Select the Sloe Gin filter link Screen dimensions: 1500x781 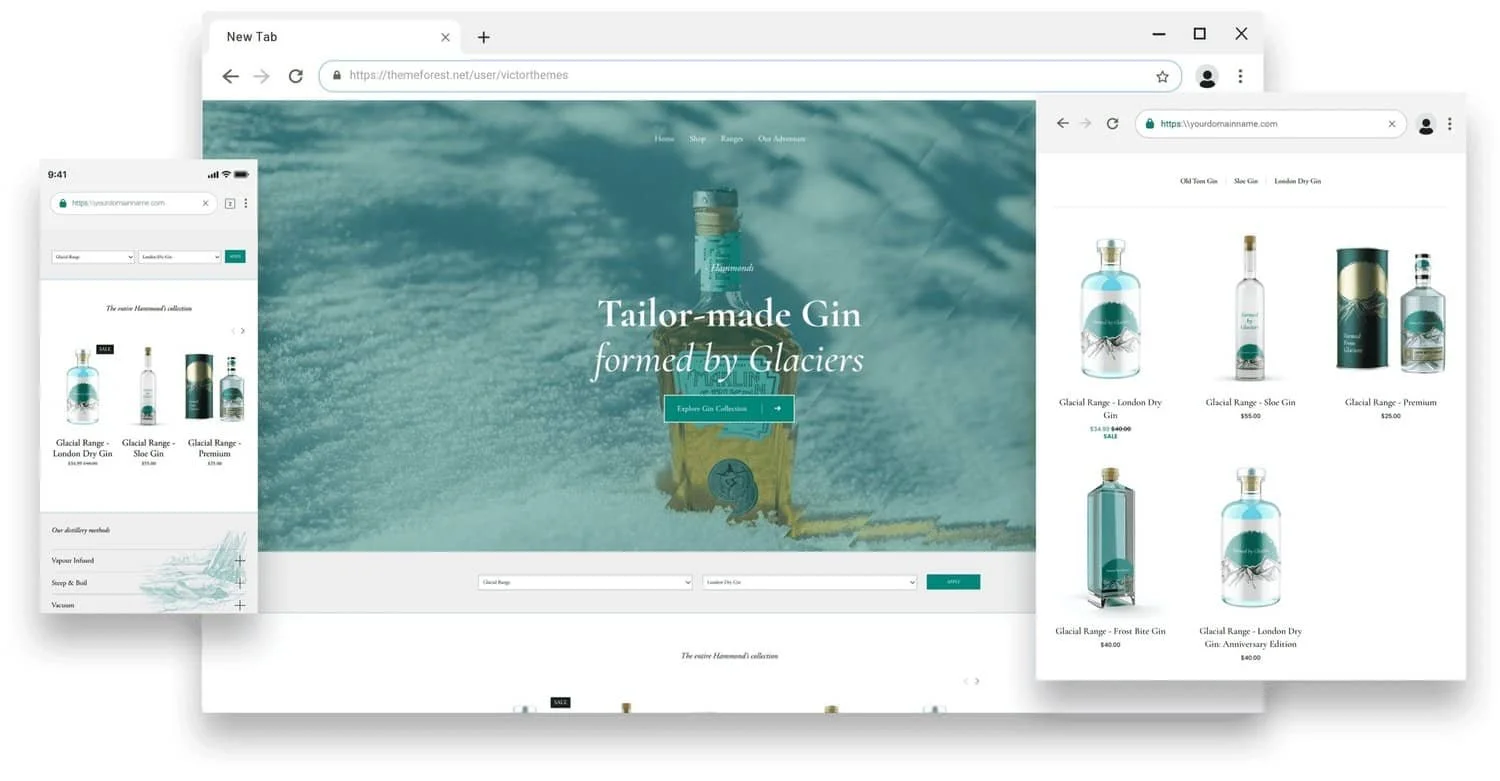coord(1246,181)
